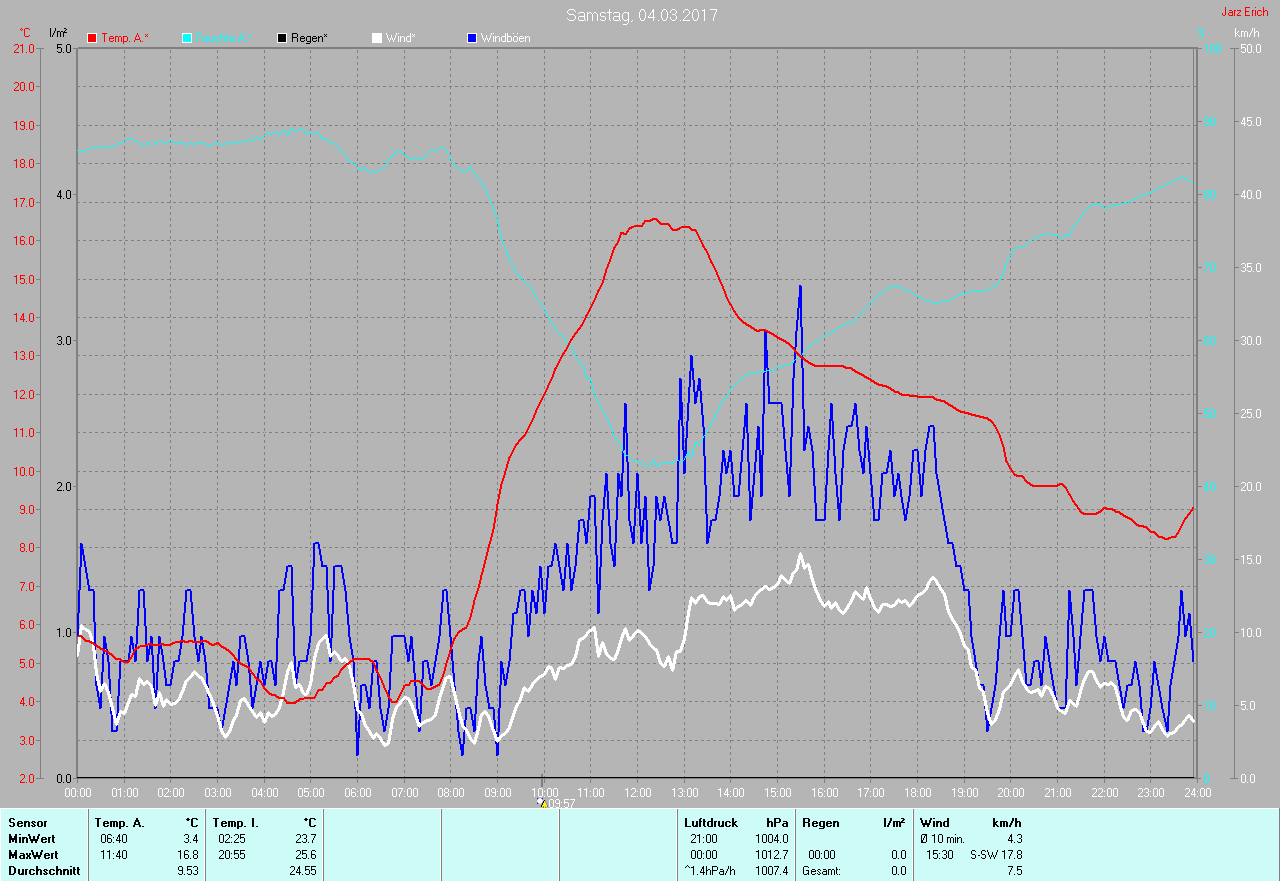Click the "Regen" header in the data table
Screen dimensions: 1280x881
tap(821, 823)
